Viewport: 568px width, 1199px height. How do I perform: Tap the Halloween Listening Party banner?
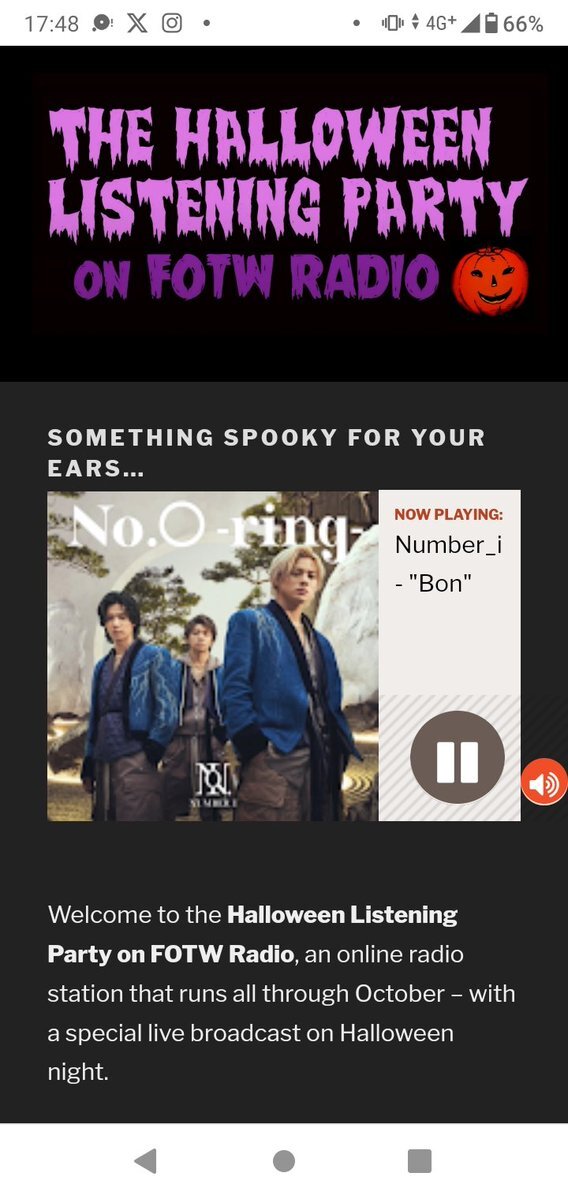[284, 213]
